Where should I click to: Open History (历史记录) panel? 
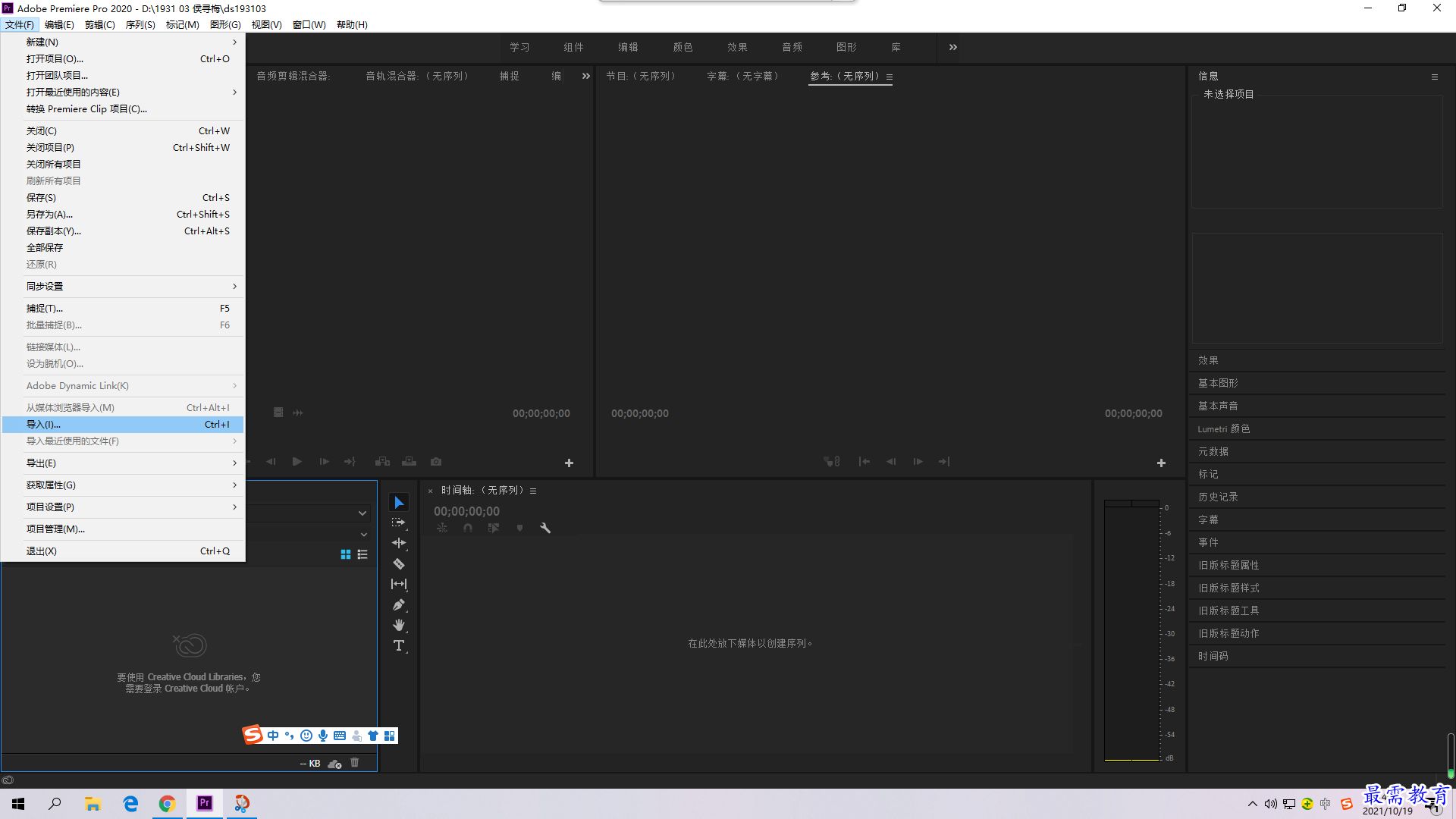point(1218,497)
